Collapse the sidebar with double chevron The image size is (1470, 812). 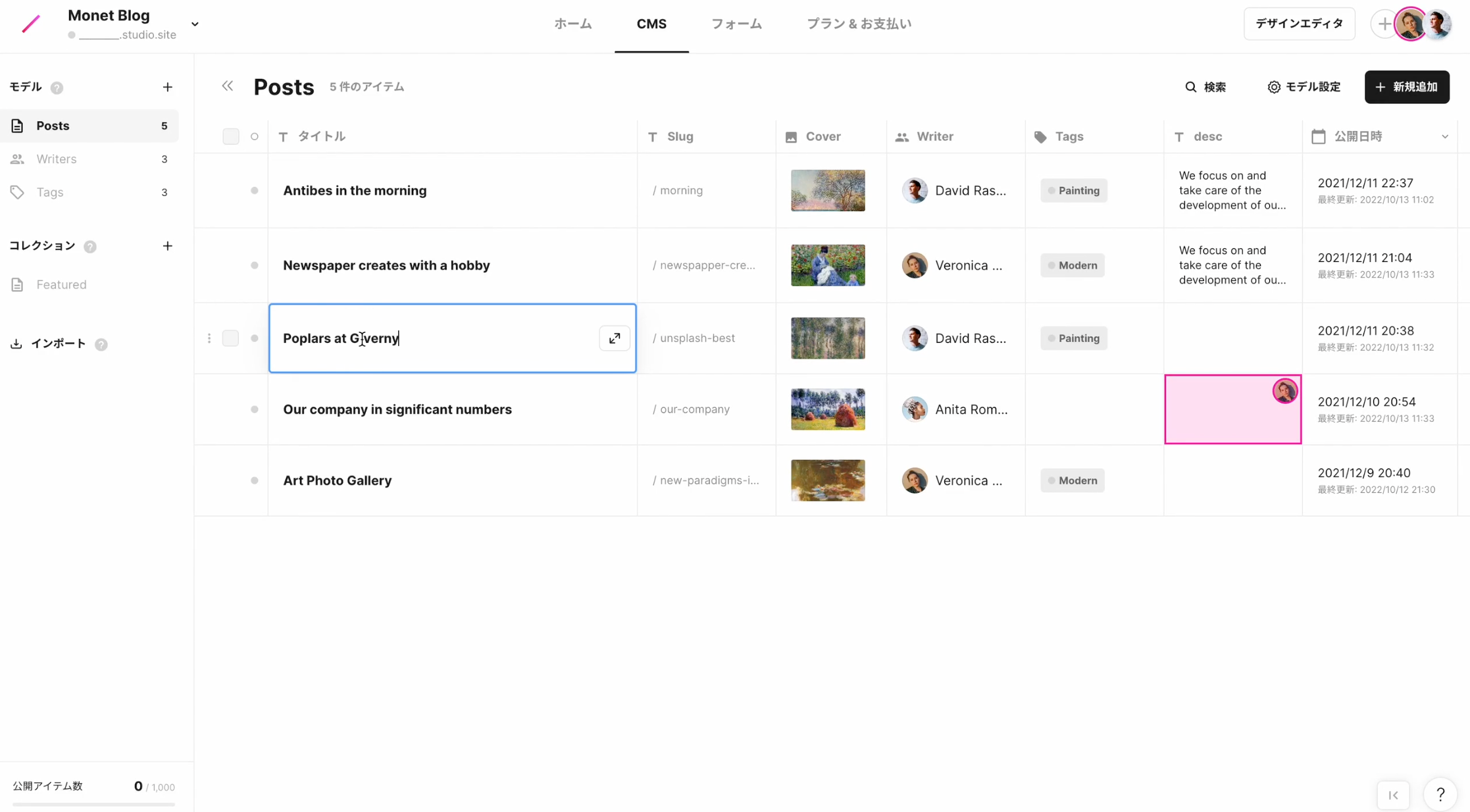(227, 86)
